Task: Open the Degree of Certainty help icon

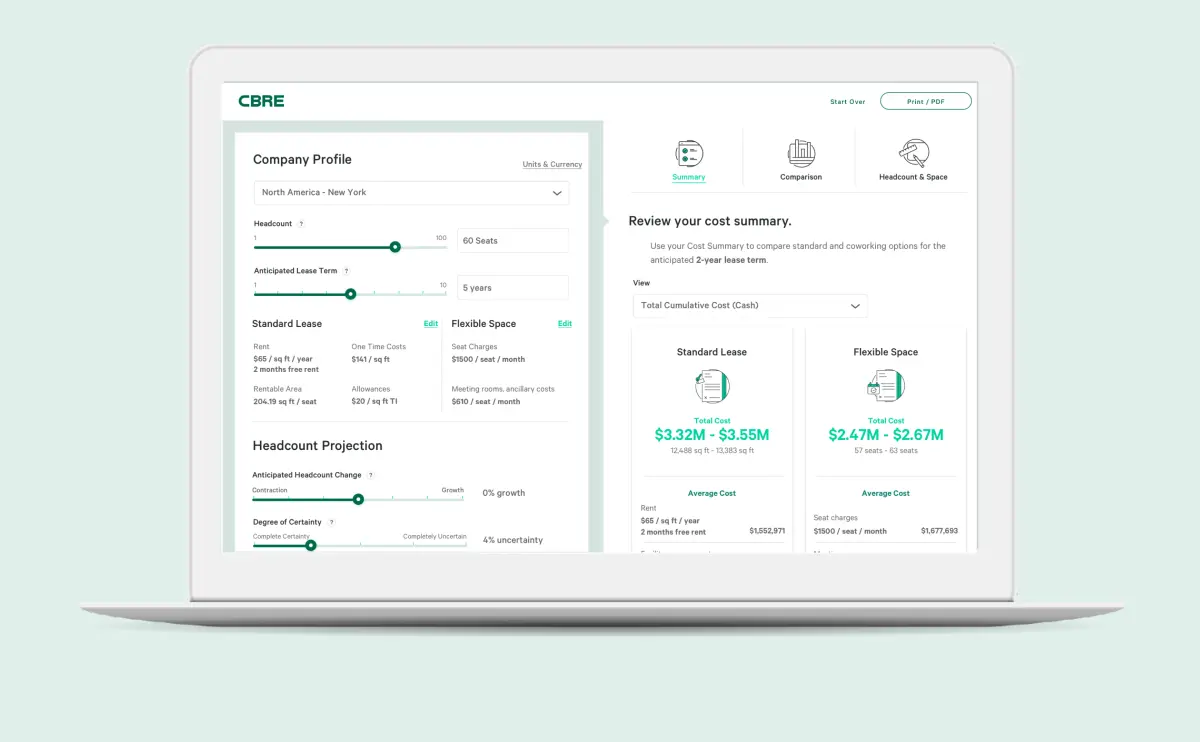Action: (331, 522)
